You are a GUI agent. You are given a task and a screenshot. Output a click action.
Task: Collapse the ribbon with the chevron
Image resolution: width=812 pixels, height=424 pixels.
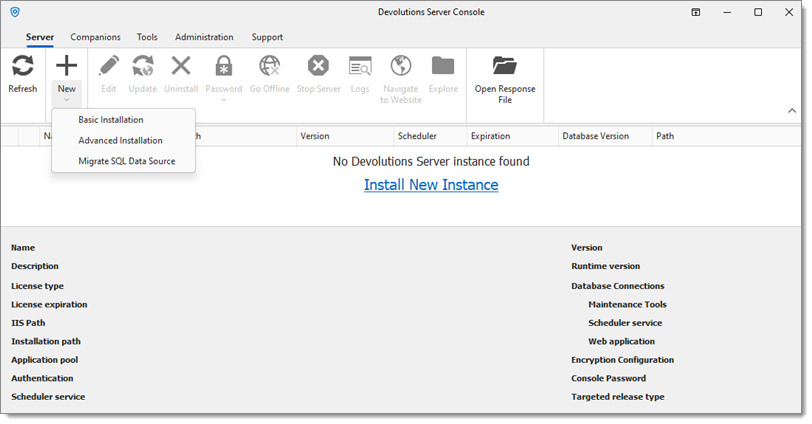[x=792, y=110]
